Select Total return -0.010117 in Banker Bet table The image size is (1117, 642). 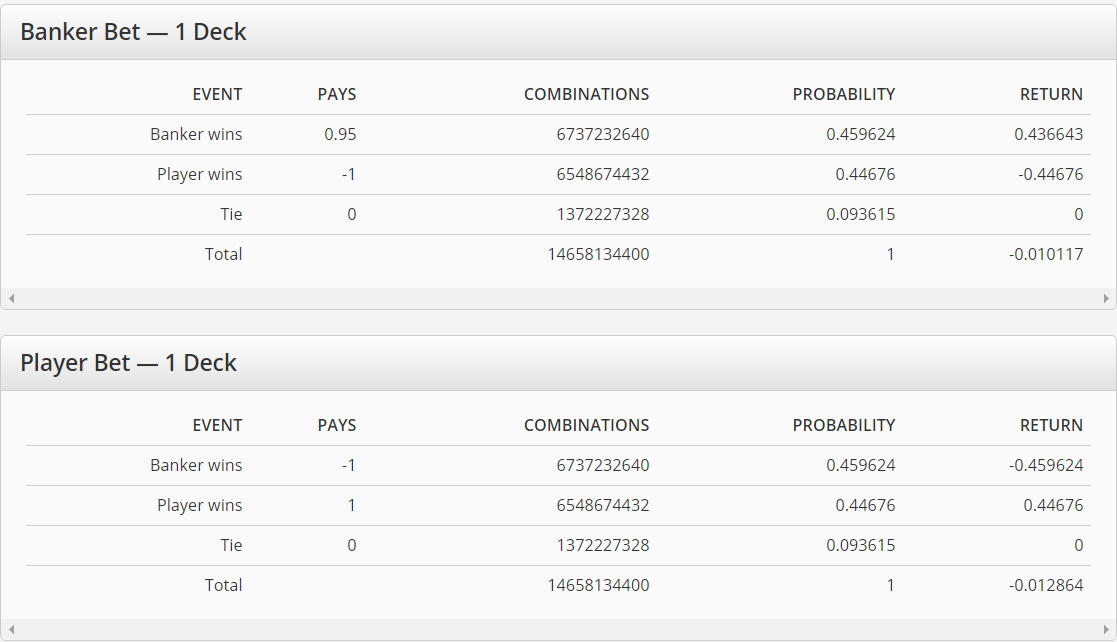[1046, 254]
